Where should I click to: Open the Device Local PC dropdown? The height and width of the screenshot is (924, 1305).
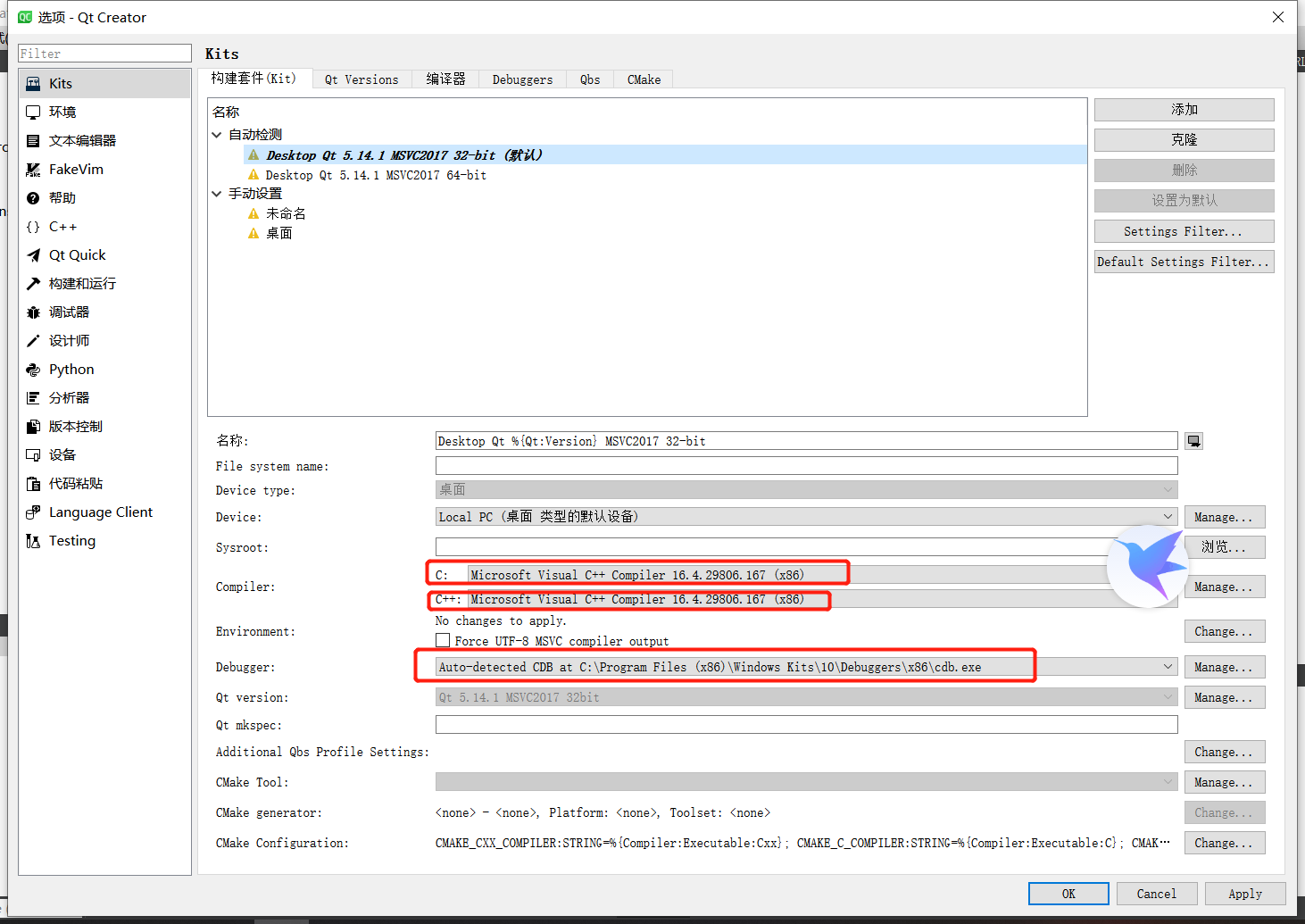807,517
